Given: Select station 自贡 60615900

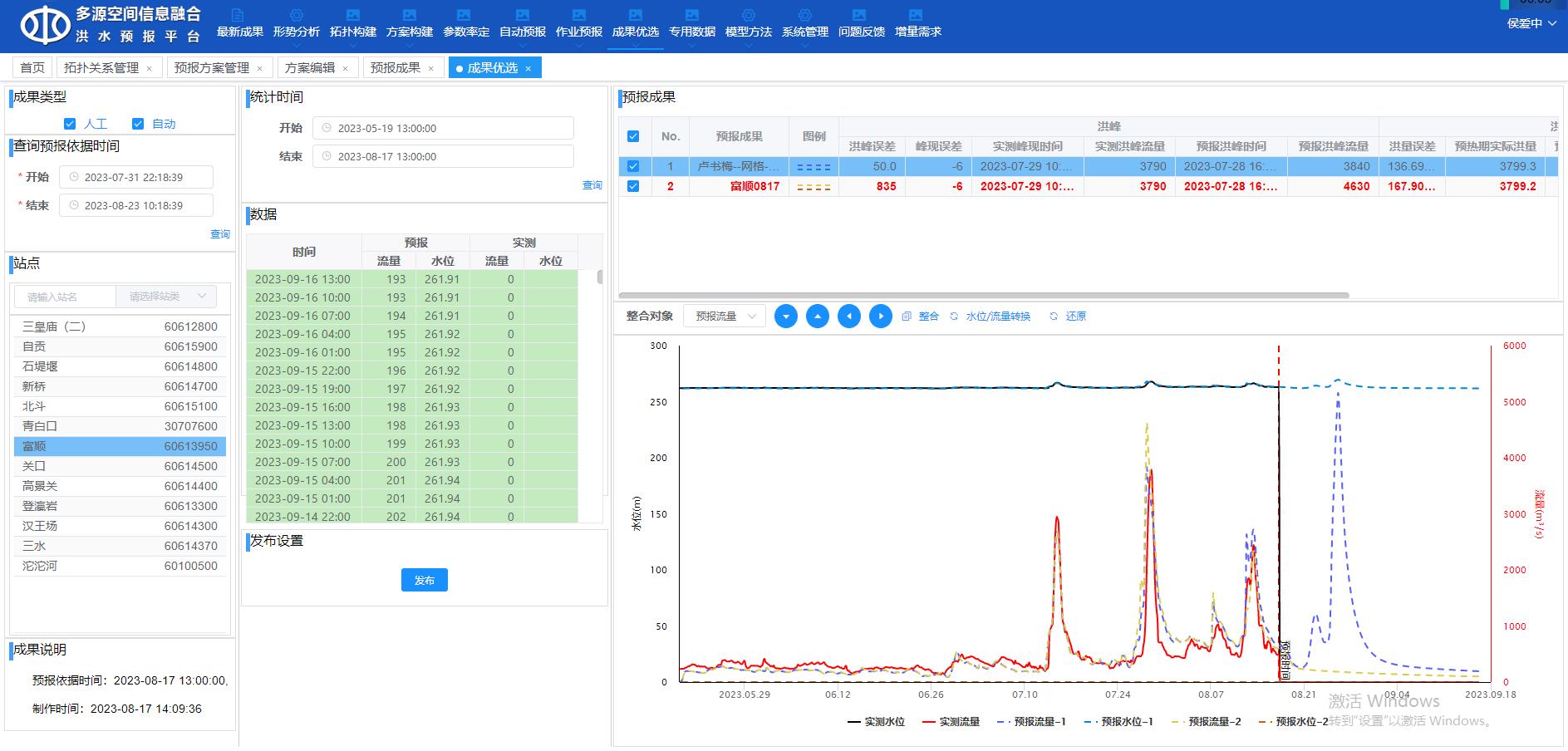Looking at the screenshot, I should click(120, 346).
